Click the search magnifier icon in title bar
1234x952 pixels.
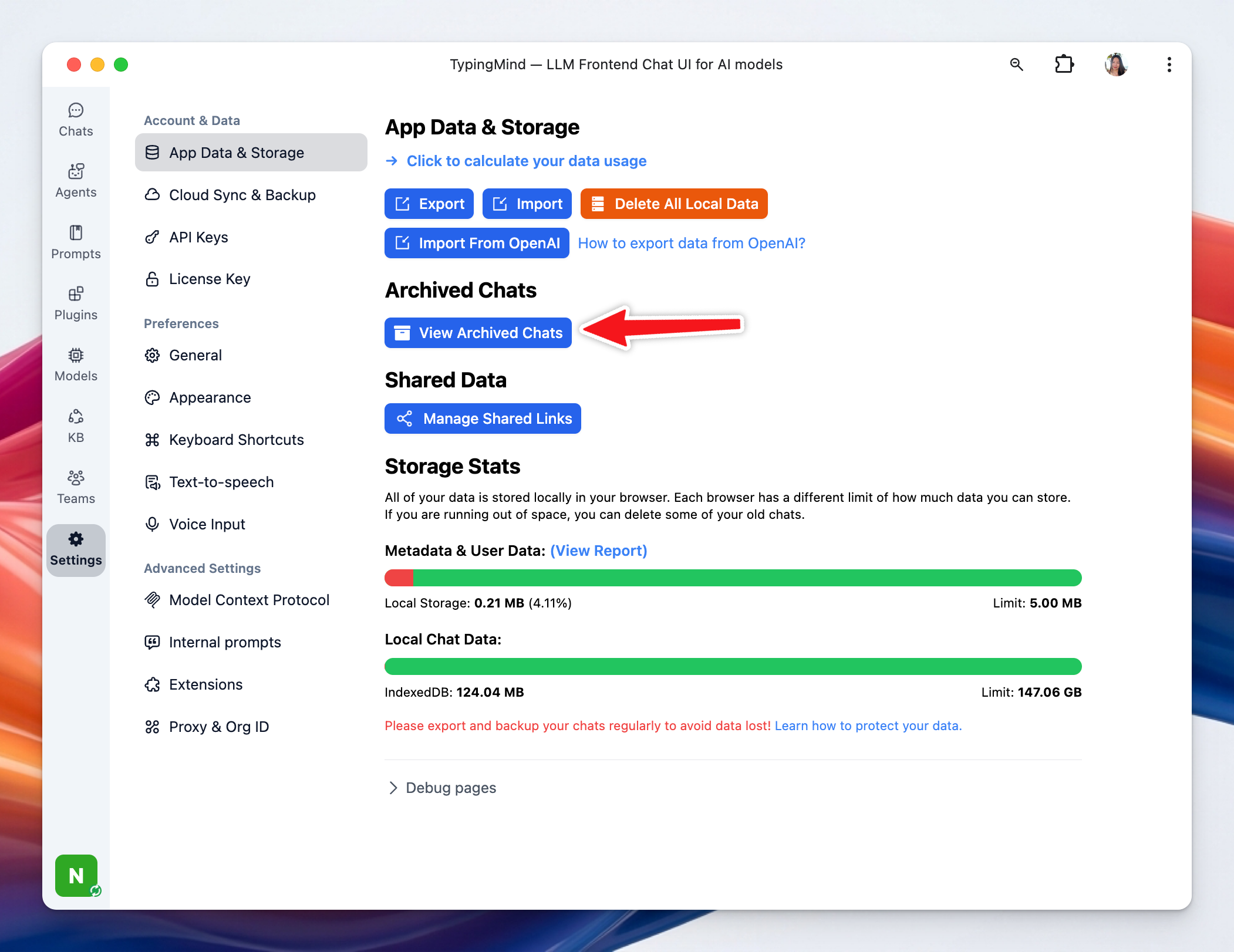[x=1016, y=65]
